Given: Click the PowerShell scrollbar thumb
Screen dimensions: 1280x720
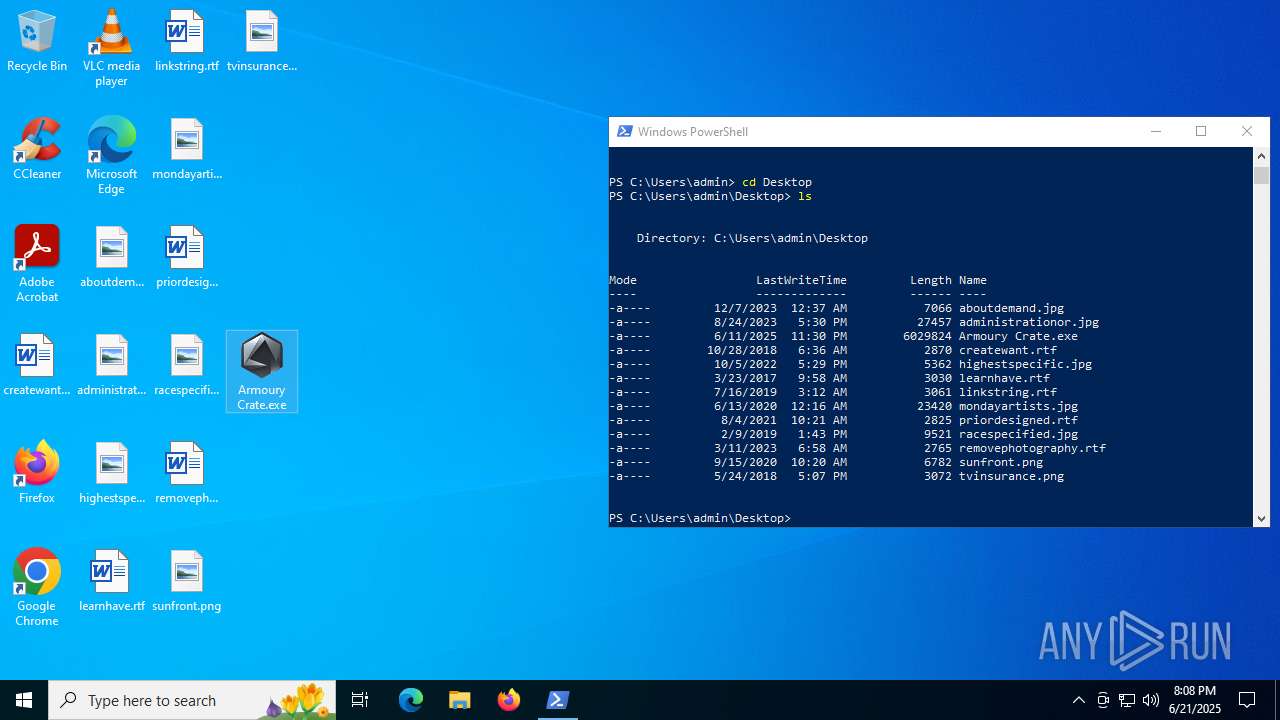Looking at the screenshot, I should point(1261,175).
